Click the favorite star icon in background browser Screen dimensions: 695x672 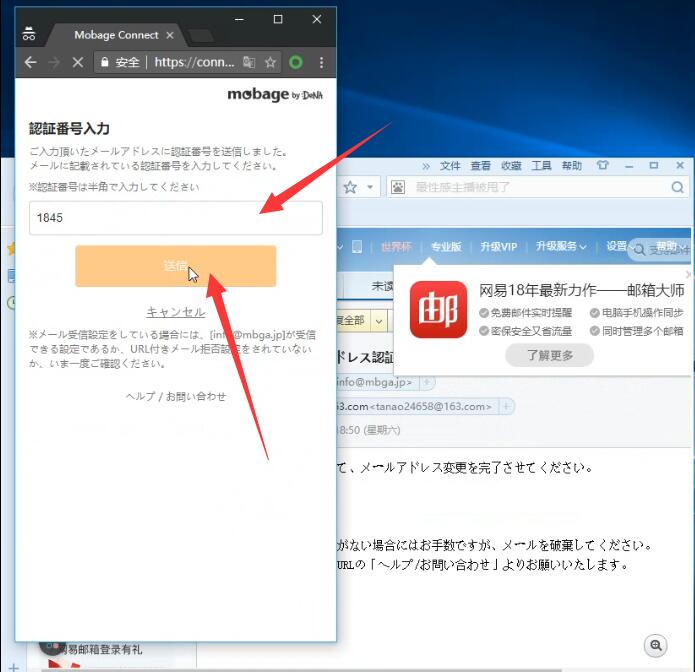[x=350, y=187]
